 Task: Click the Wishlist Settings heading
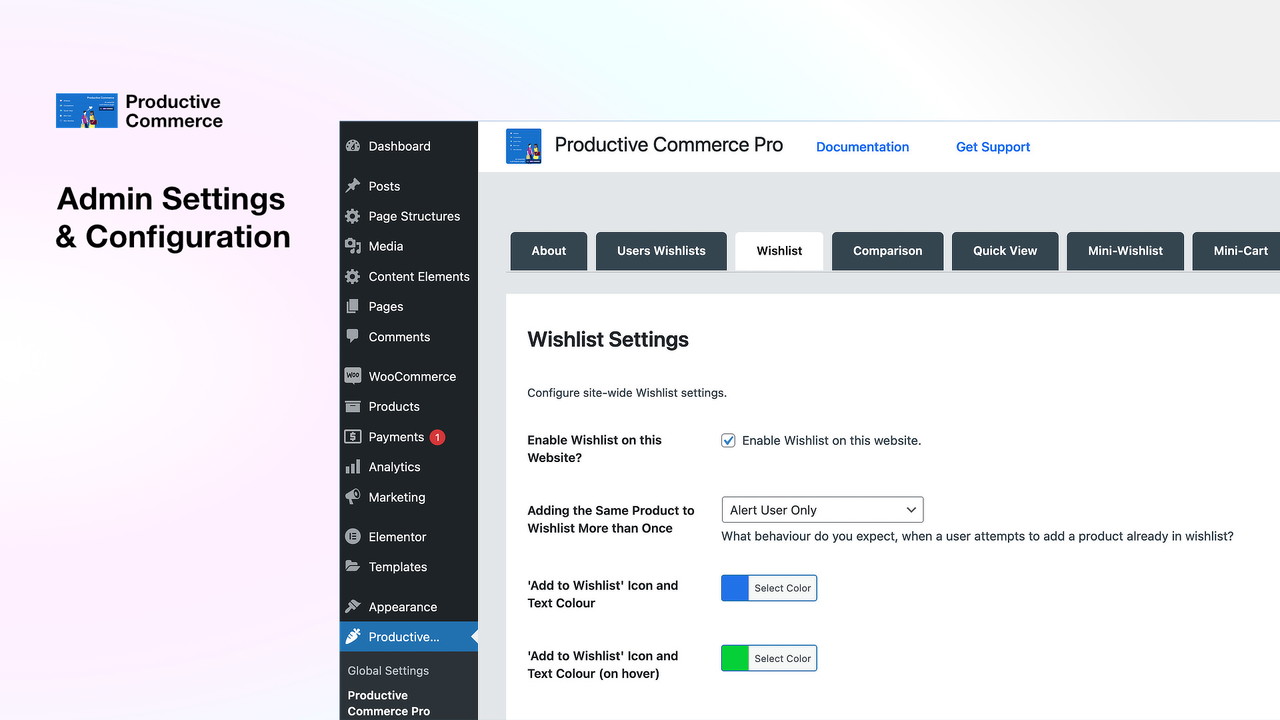click(x=608, y=340)
